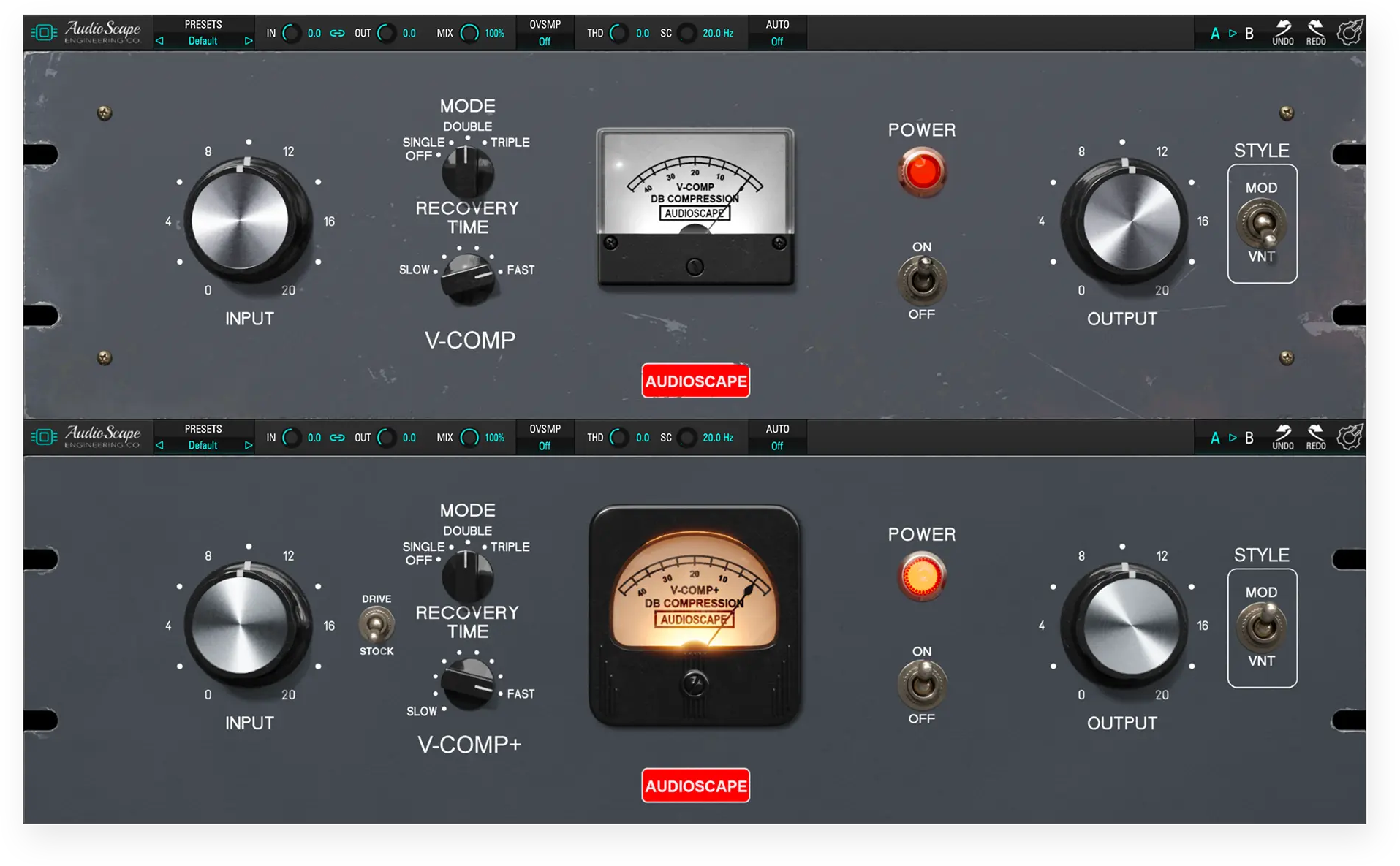Click the AudioScape chip logo in V-COMP toolbar
This screenshot has height=866, width=1400.
[44, 33]
